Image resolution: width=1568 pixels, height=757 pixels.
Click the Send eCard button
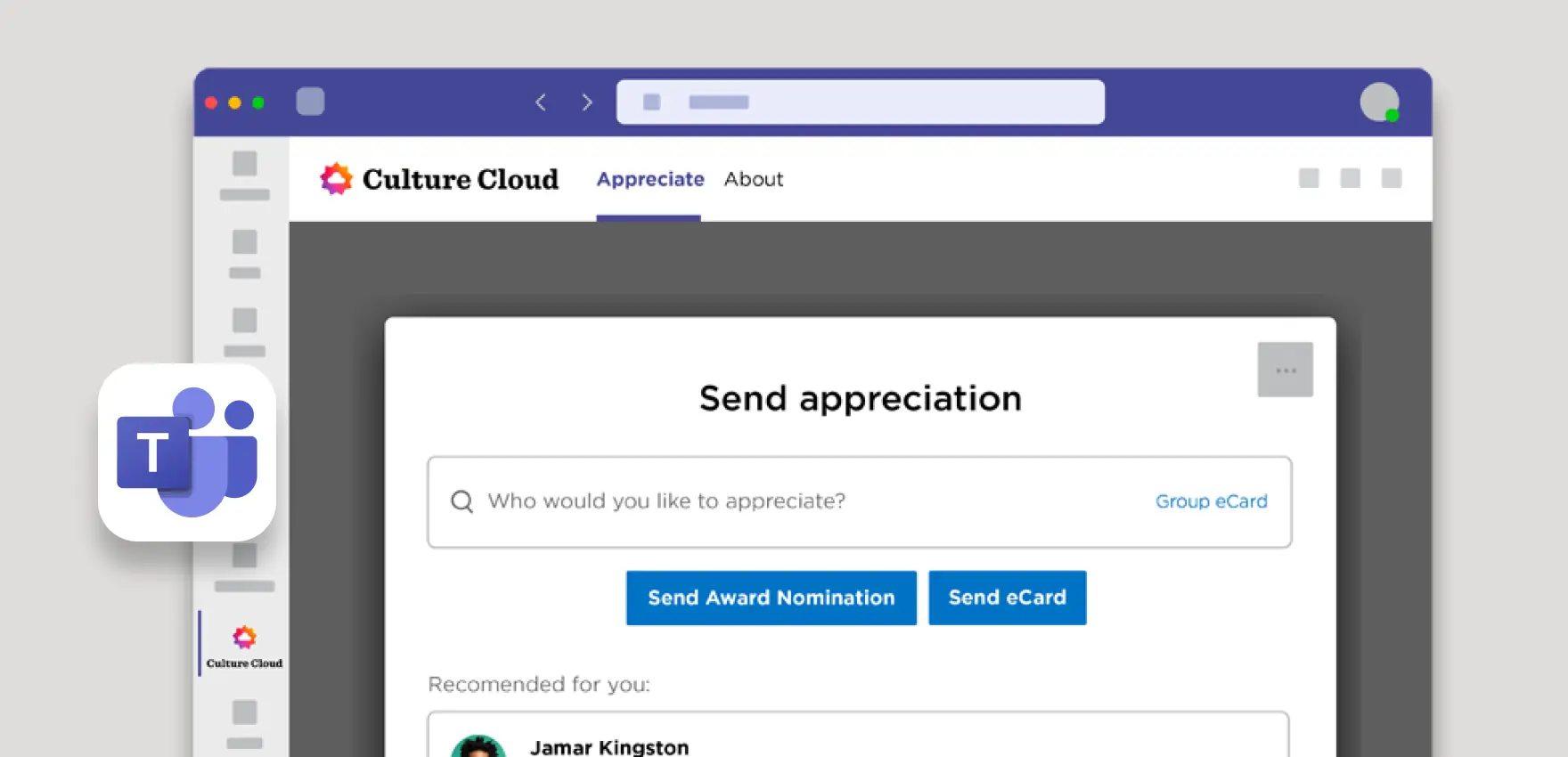pos(1007,598)
